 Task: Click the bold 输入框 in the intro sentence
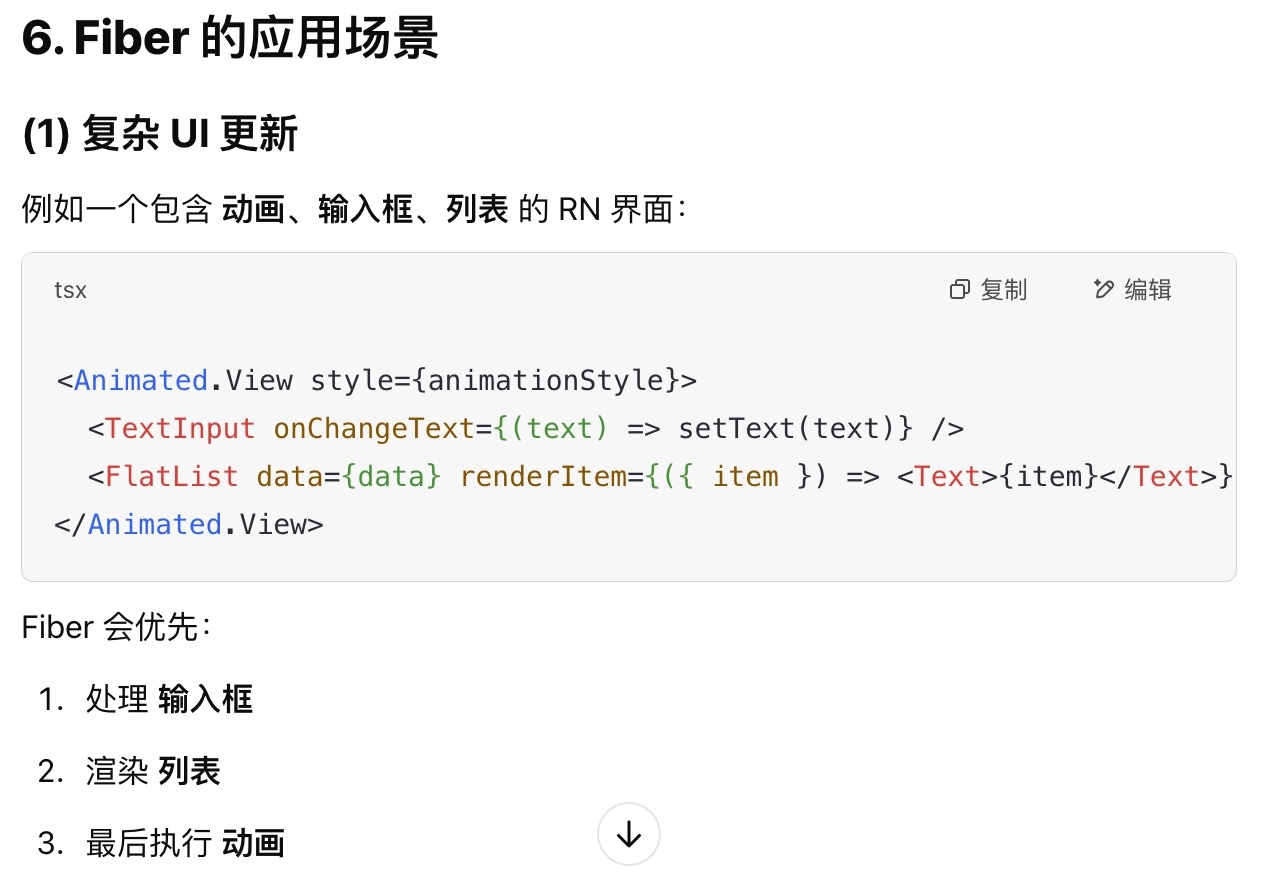(x=365, y=210)
